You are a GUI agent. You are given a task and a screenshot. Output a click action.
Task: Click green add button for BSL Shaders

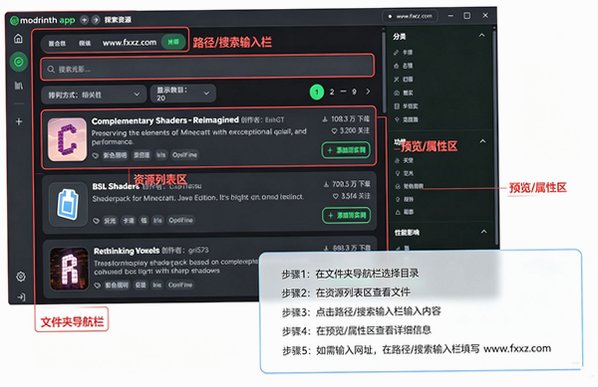point(347,215)
